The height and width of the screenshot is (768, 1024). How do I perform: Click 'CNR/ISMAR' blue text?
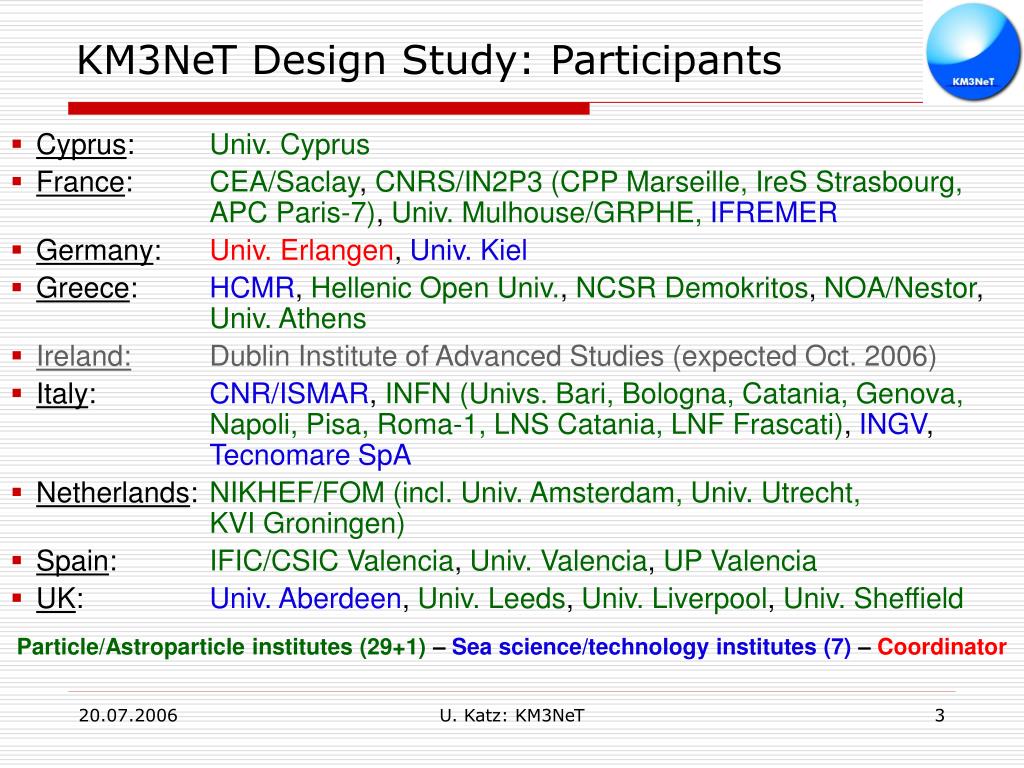pos(289,394)
